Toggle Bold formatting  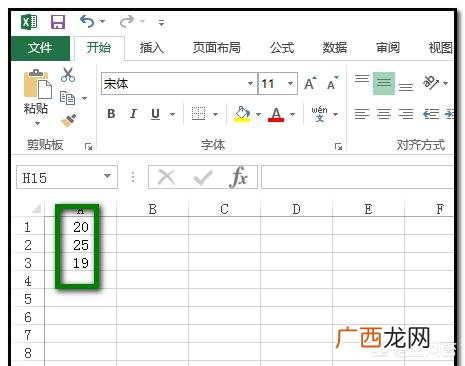(x=111, y=114)
